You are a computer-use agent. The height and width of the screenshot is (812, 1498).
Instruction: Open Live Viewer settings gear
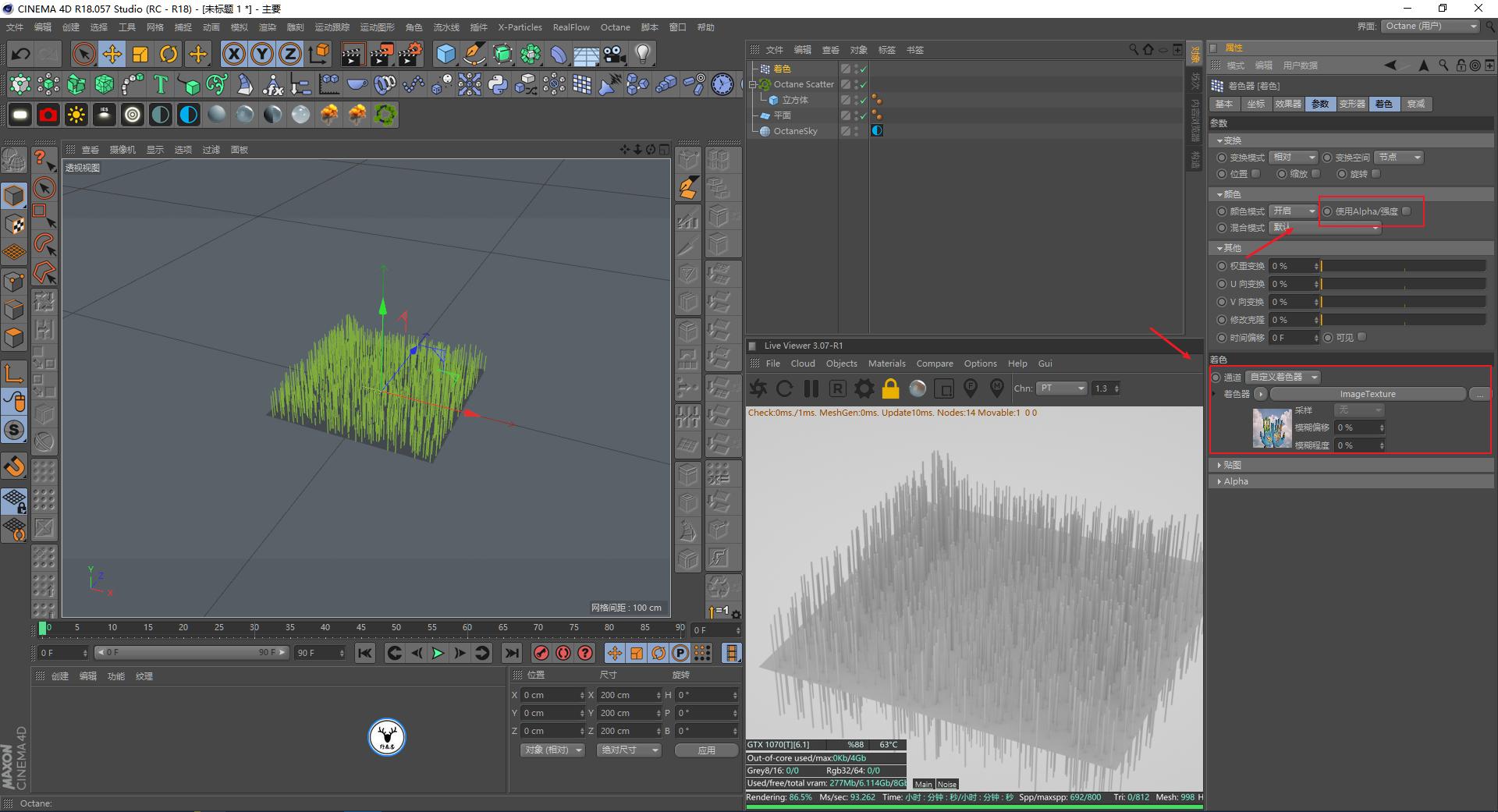coord(864,388)
